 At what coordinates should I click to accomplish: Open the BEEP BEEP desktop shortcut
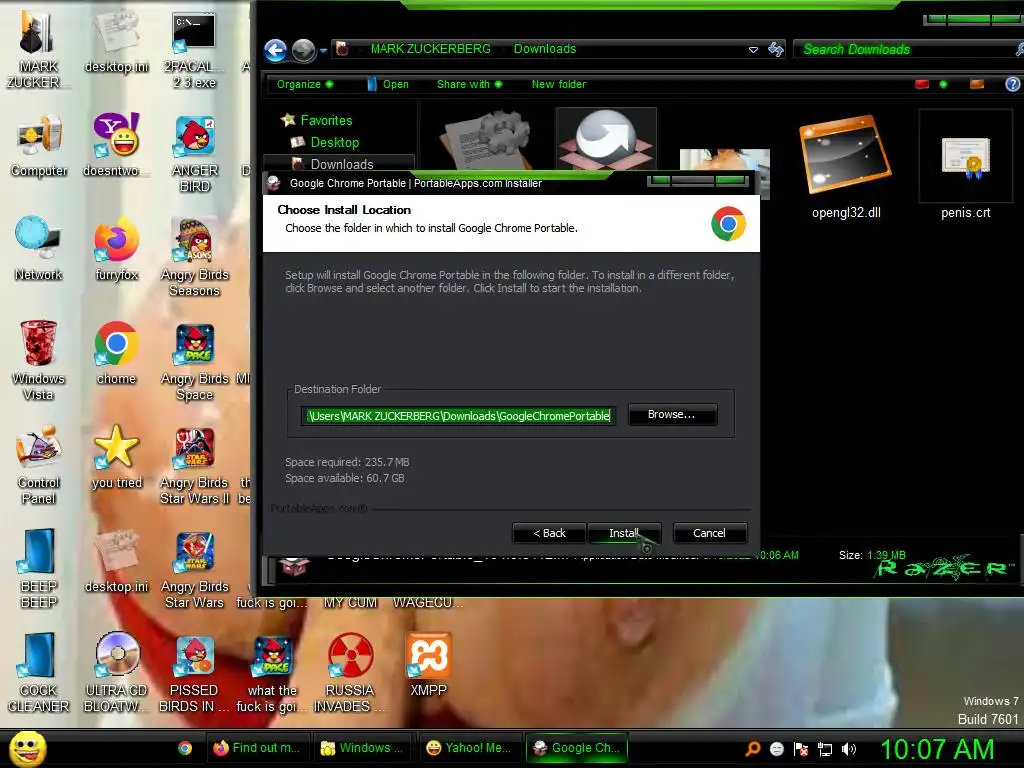(38, 568)
